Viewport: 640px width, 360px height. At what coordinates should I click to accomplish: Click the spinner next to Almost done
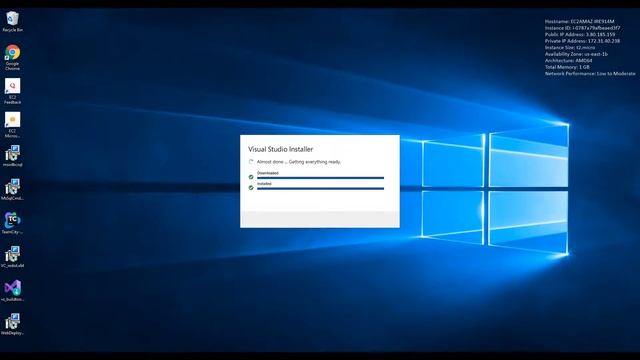click(251, 162)
